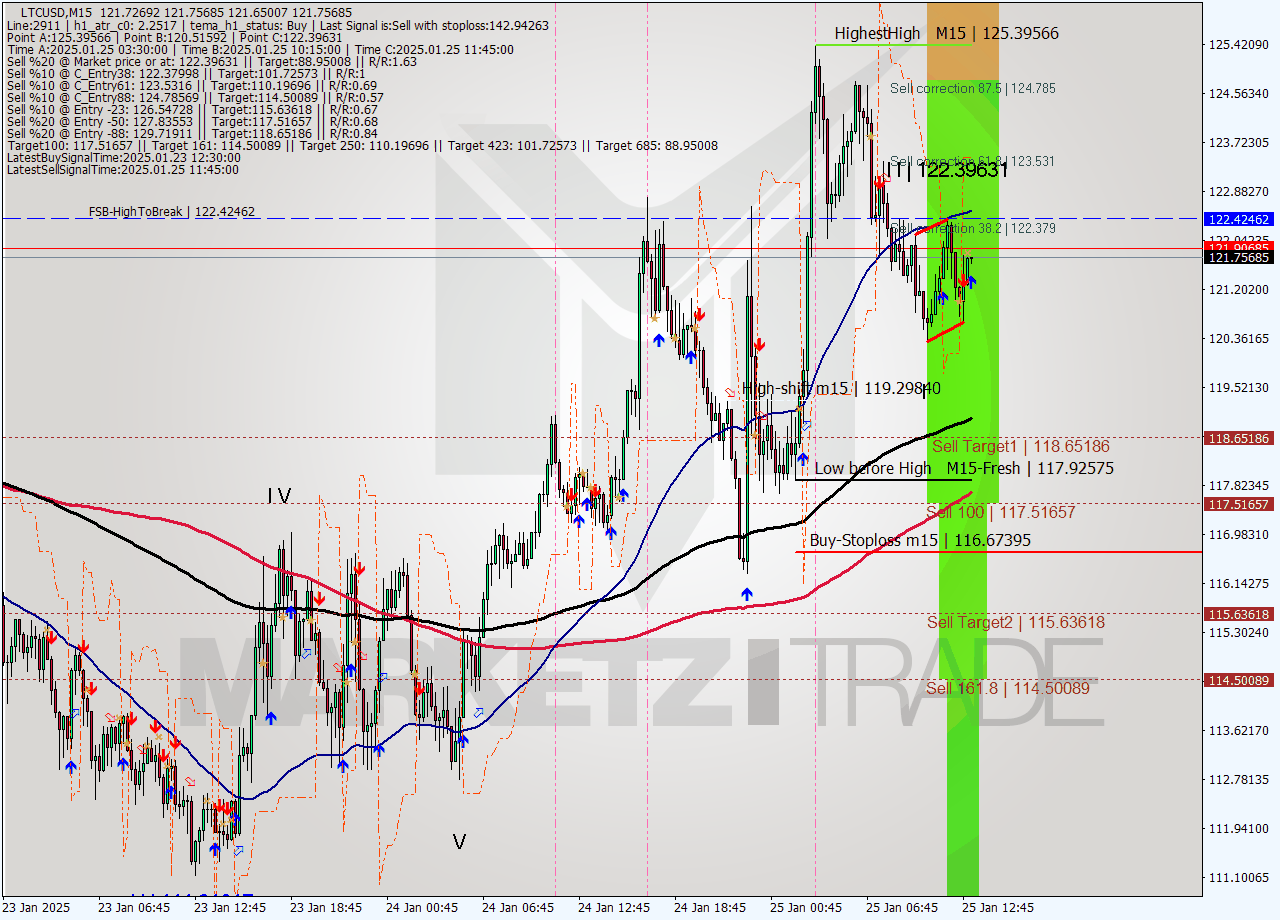Click the '23 Jan 12:45' time label
Image resolution: width=1280 pixels, height=920 pixels.
pyautogui.click(x=230, y=908)
